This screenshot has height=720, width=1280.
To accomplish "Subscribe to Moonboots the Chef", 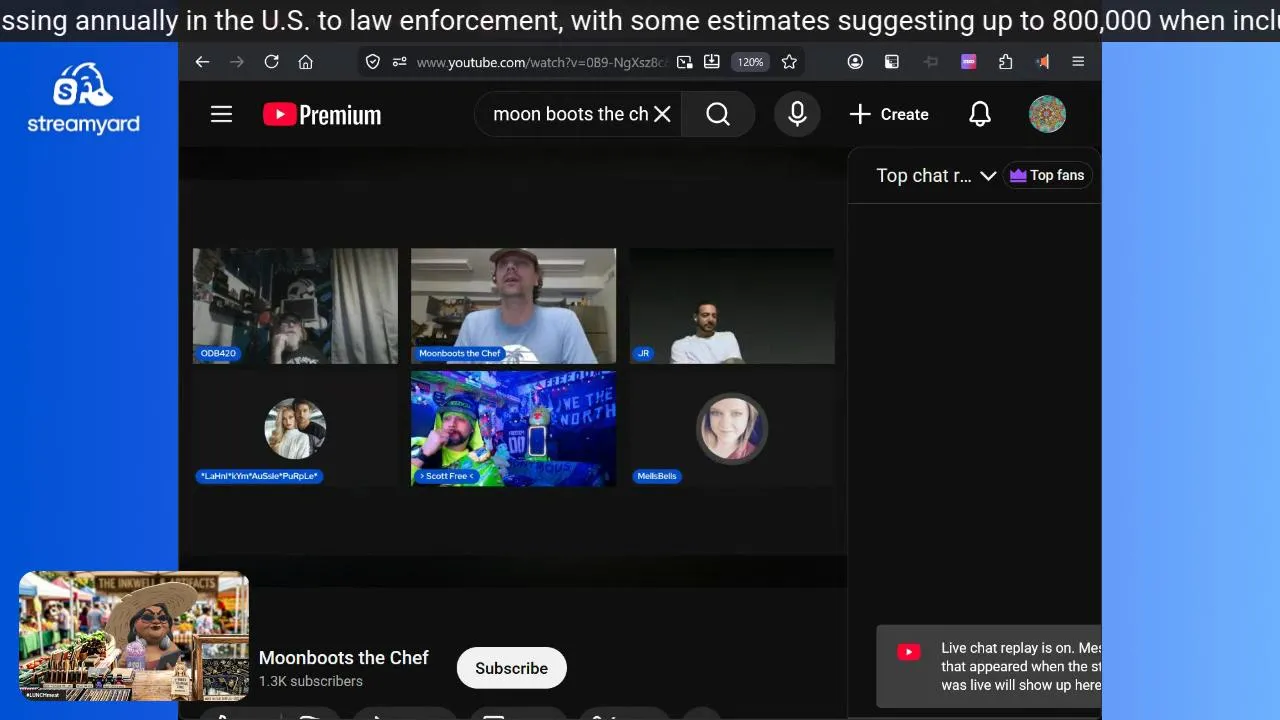I will tap(512, 668).
